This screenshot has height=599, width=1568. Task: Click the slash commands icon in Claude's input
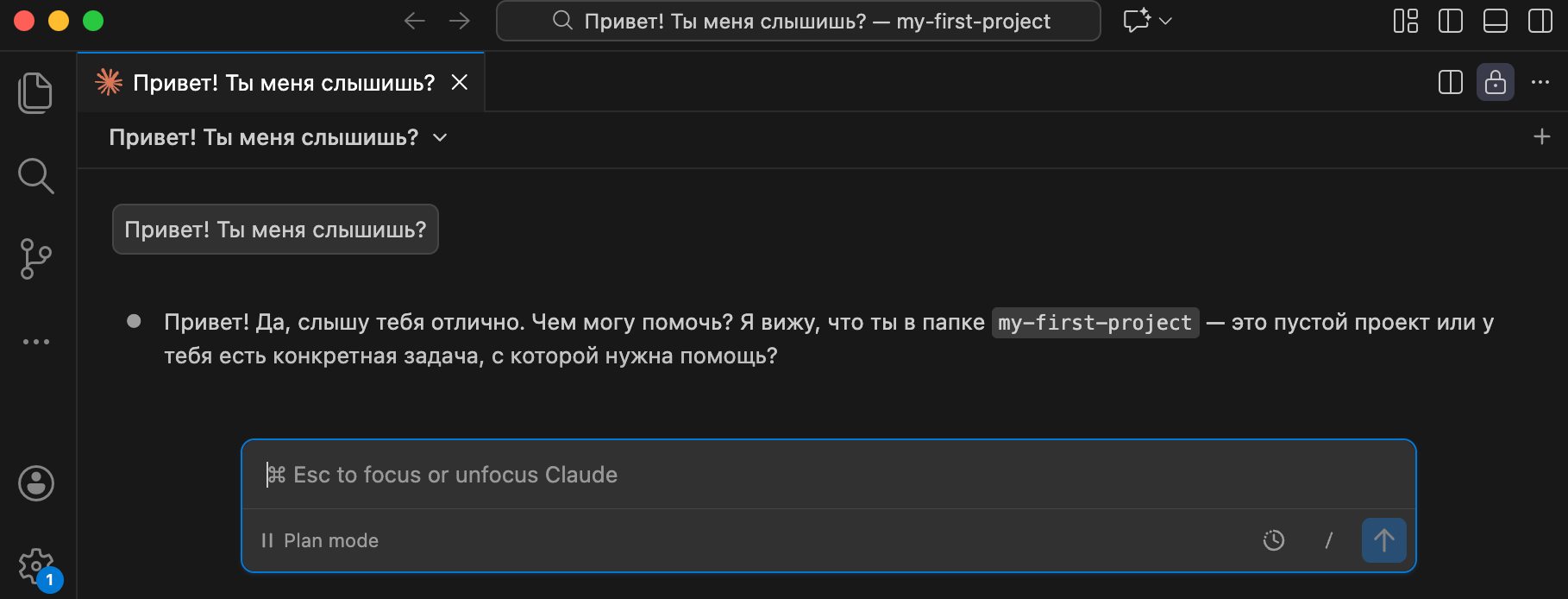pyautogui.click(x=1328, y=540)
